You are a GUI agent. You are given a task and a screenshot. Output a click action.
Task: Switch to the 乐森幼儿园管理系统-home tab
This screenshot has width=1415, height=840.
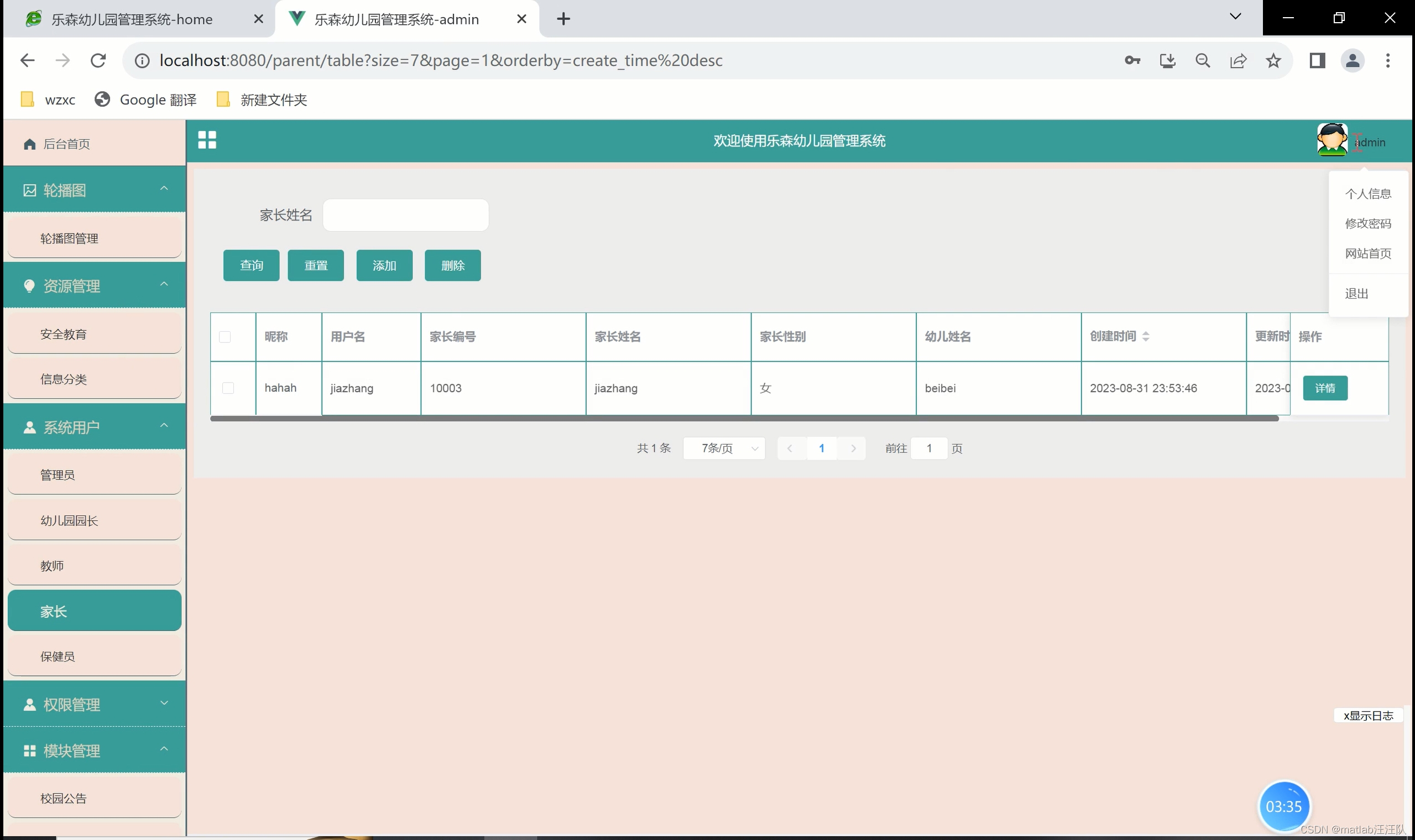[x=132, y=19]
